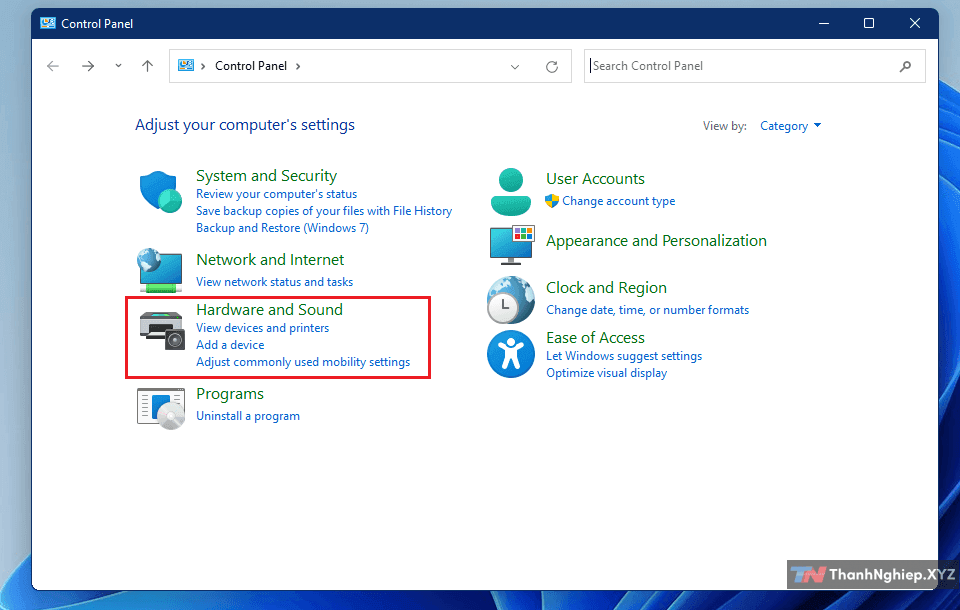Expand the chevron after Control Panel breadcrumb
This screenshot has width=960, height=610.
tap(298, 66)
